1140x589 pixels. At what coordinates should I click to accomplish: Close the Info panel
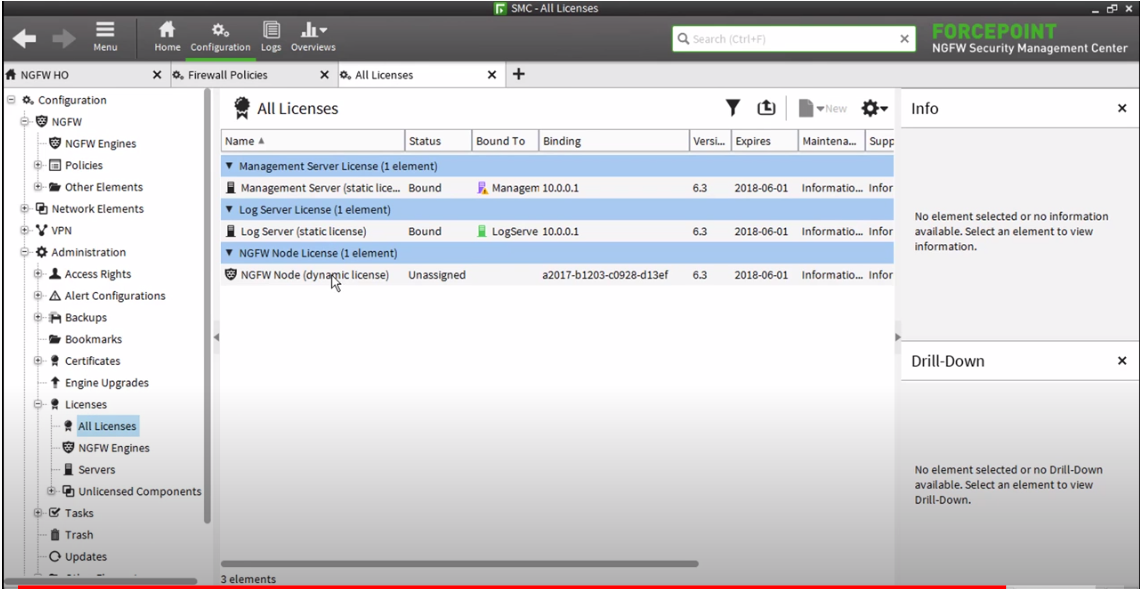[1122, 108]
